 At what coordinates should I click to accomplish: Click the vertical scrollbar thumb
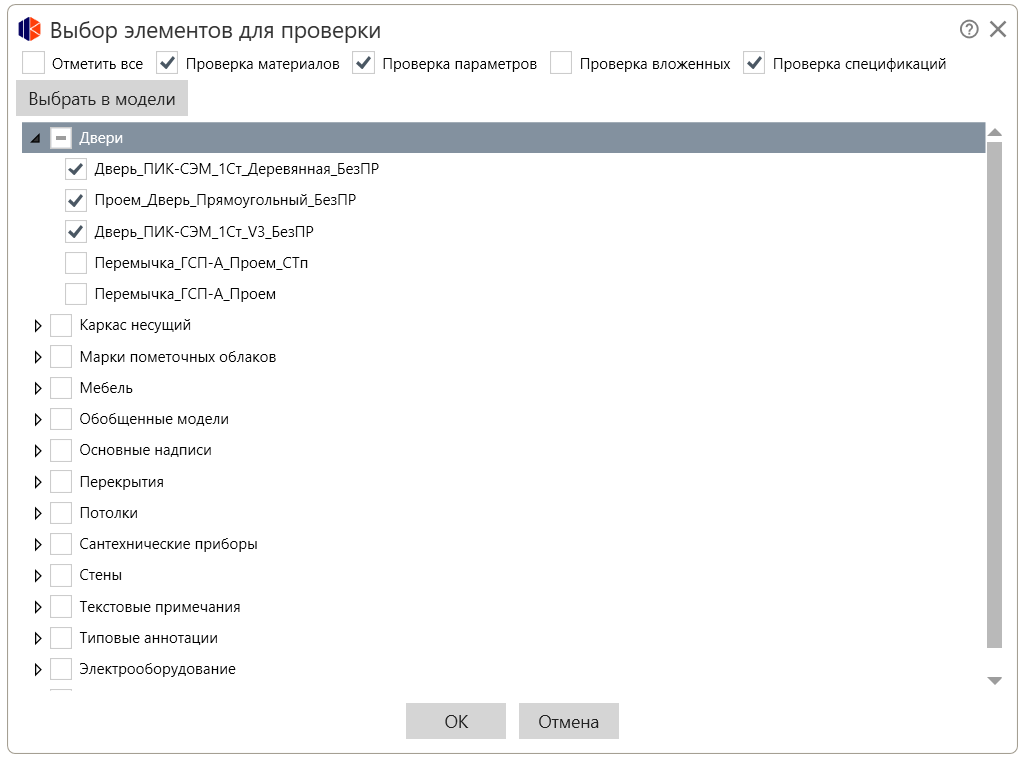tap(994, 395)
